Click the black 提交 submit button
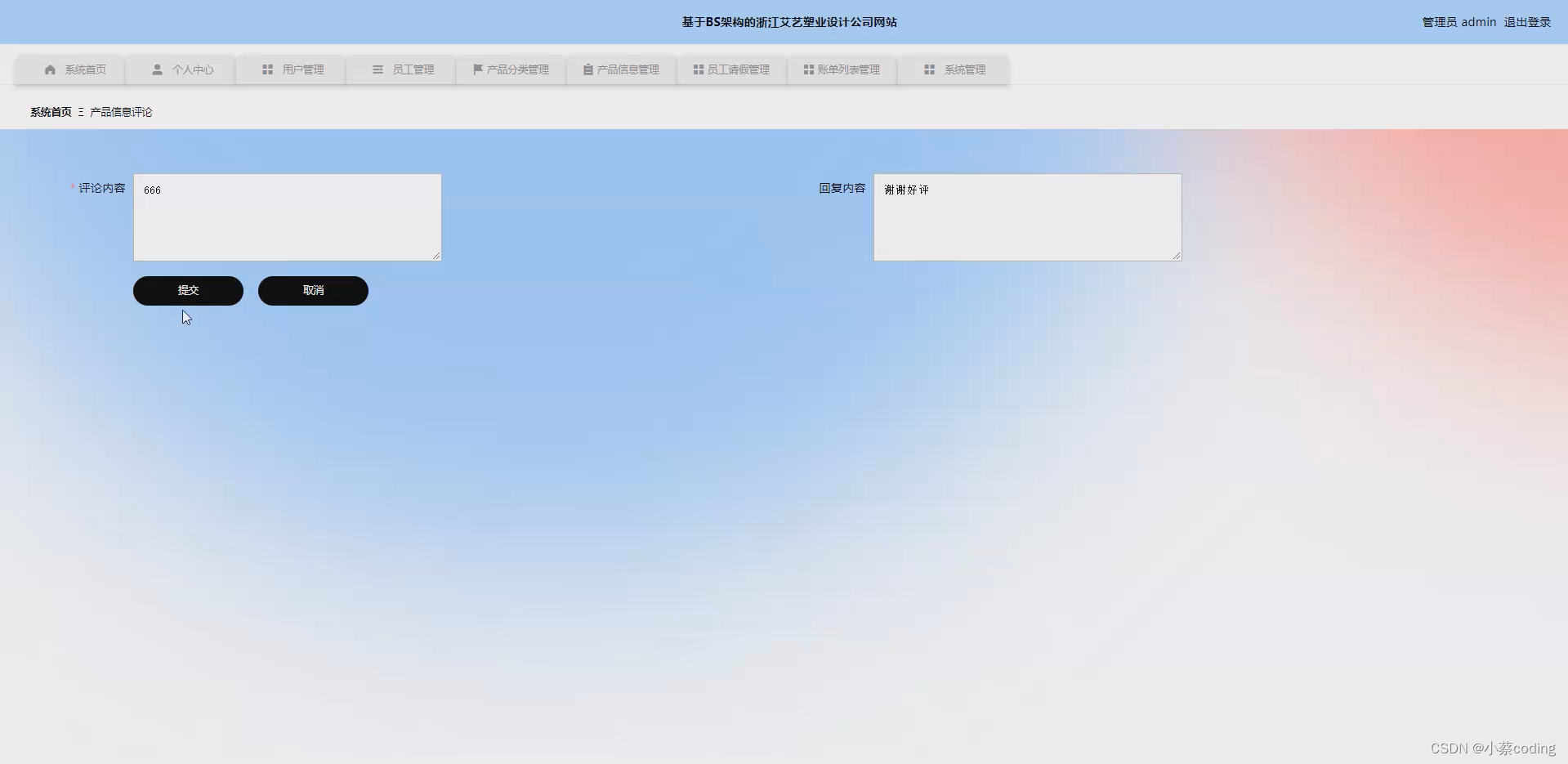Viewport: 1568px width, 764px height. point(188,291)
